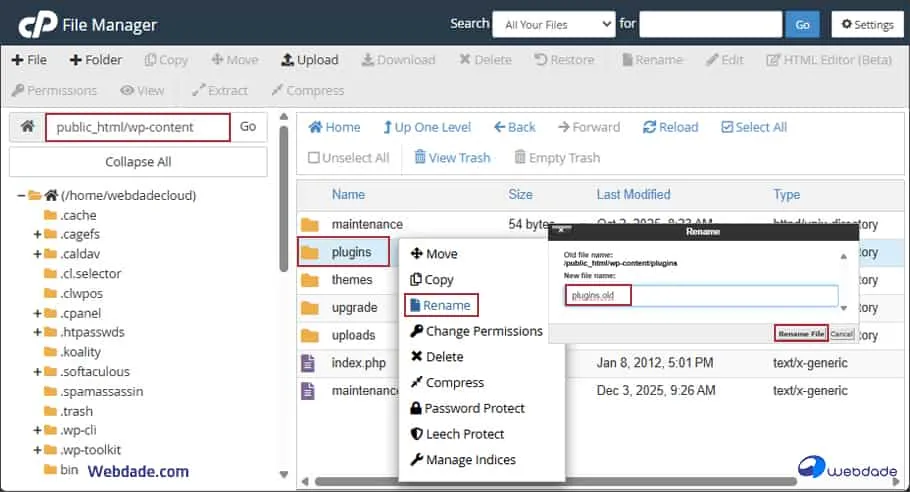Click View Trash bin icon
This screenshot has height=492, width=910.
coord(420,157)
